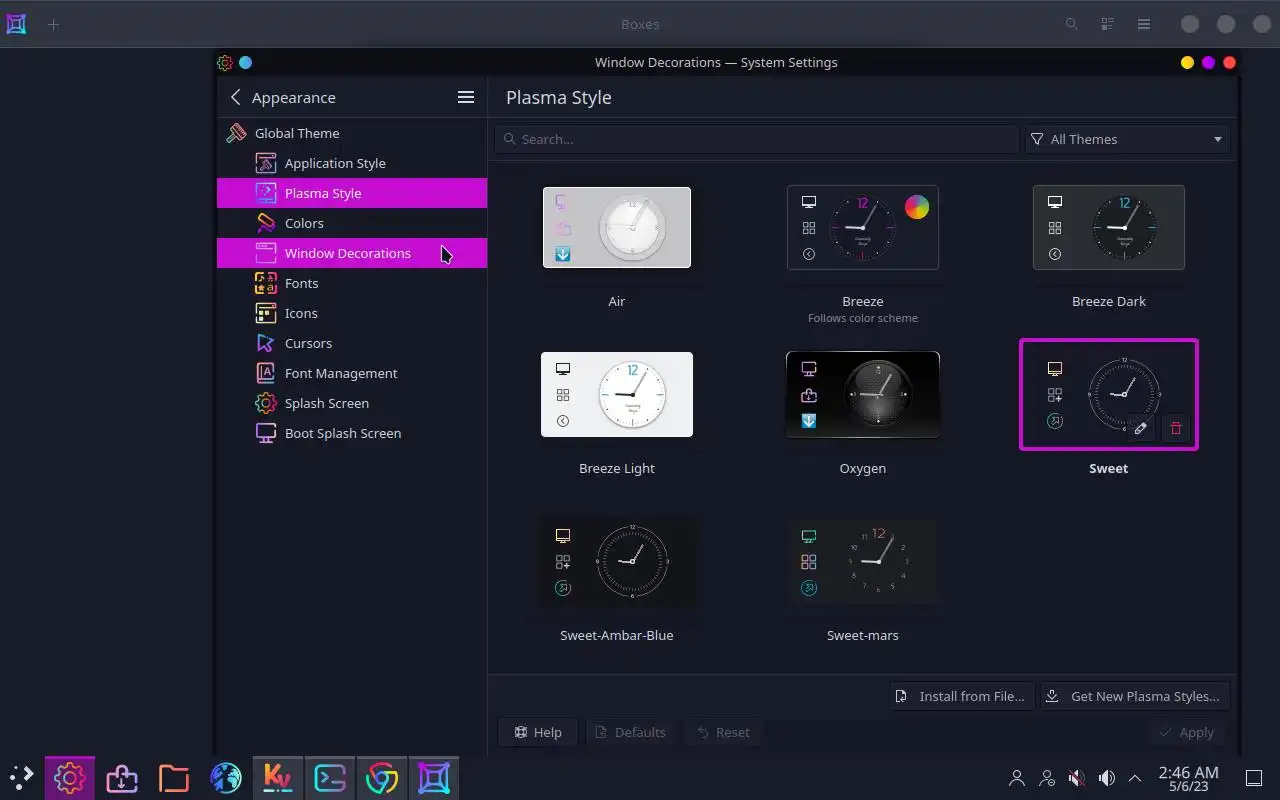Open the Font Management icon entry
1280x800 pixels.
click(265, 373)
